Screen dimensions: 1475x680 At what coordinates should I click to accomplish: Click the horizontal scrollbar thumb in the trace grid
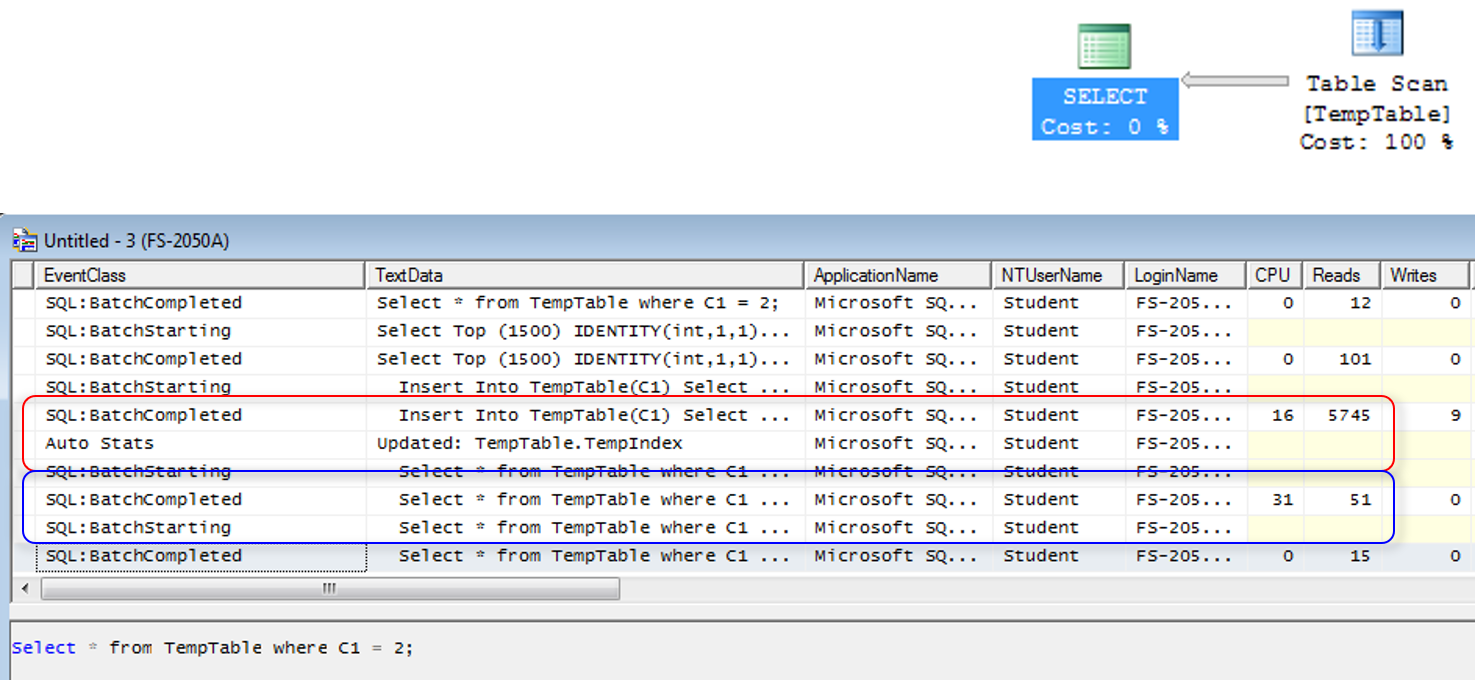(329, 589)
